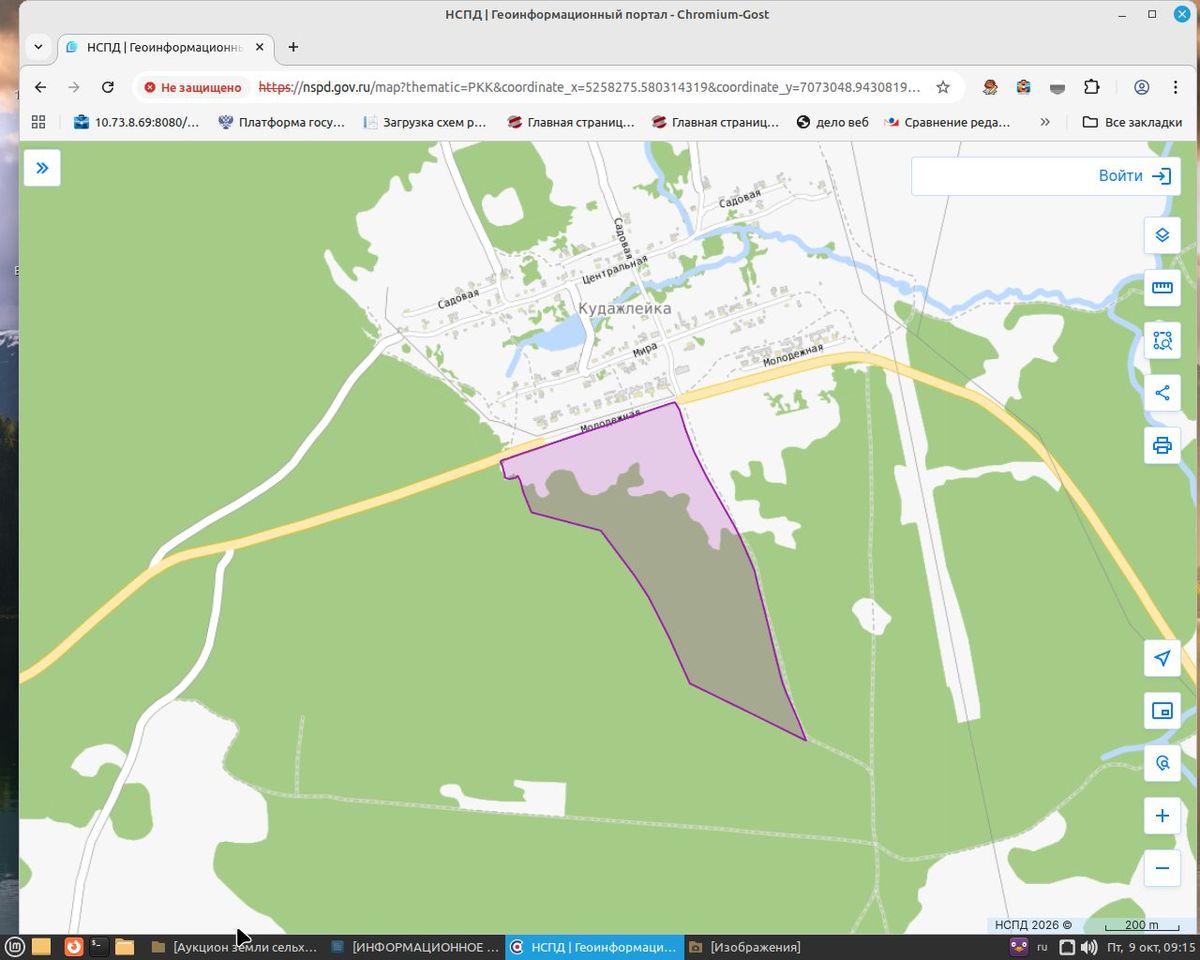Open the 10.73.8.69:8080 bookmark
The image size is (1200, 960).
click(x=136, y=122)
